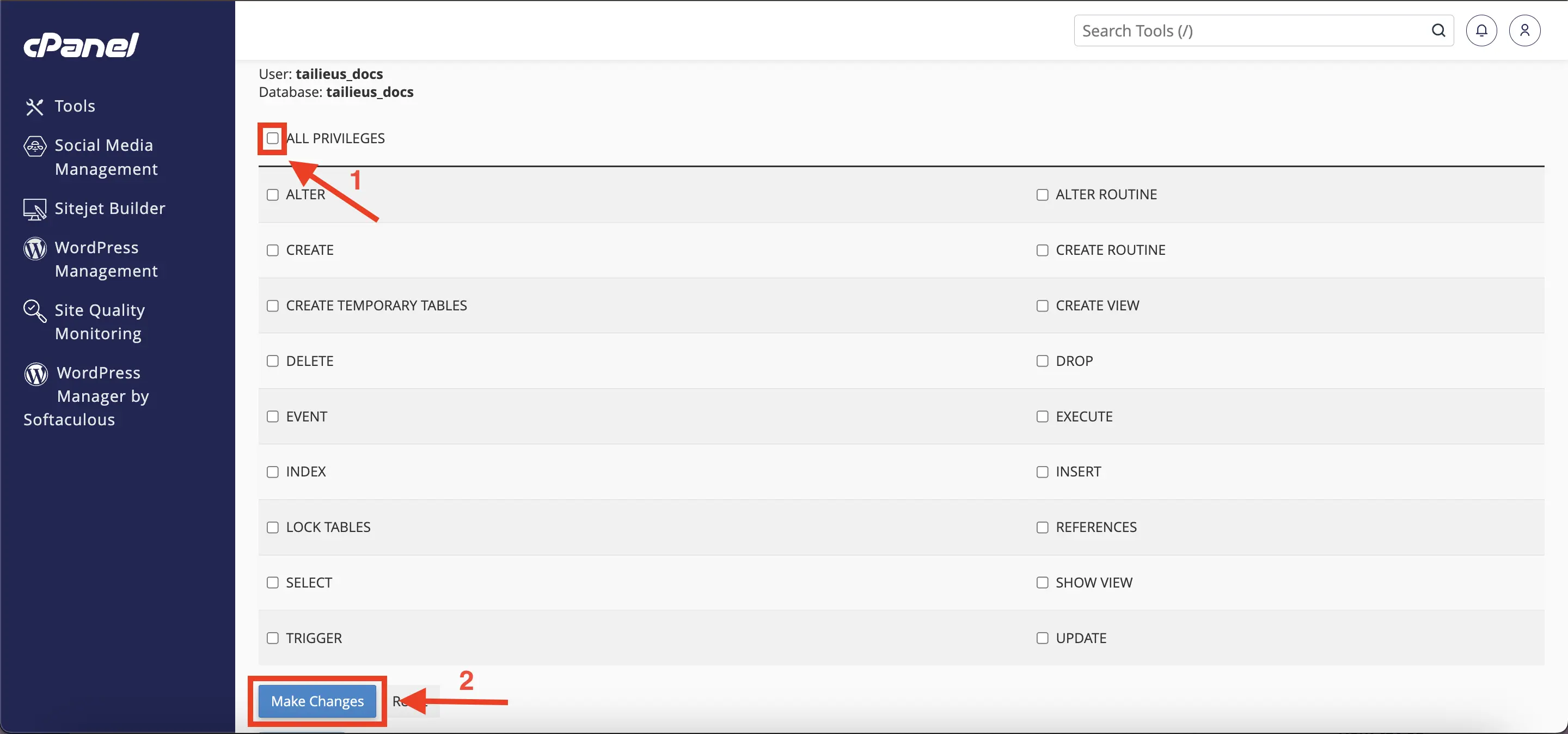Open WordPress Manager by Softaculous item

(87, 396)
